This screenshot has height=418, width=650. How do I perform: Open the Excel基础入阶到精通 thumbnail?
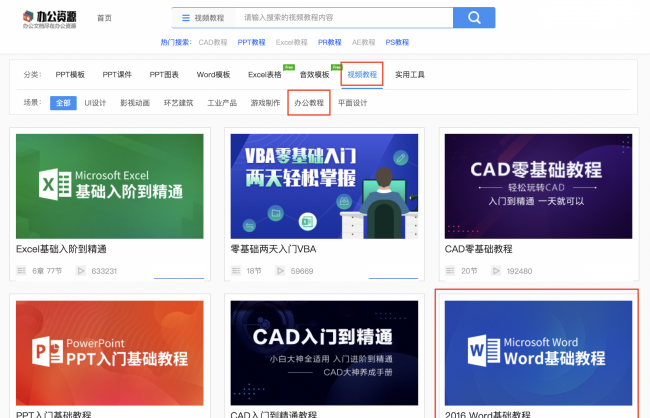(110, 186)
